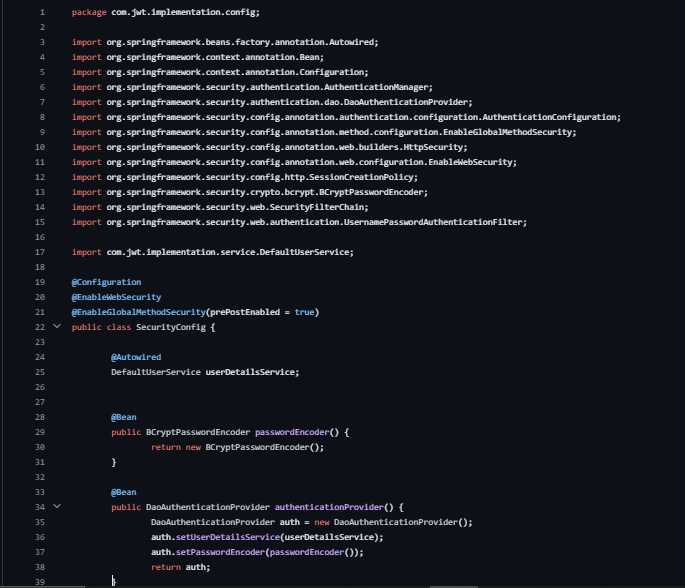Click the userDetailsService field declaration

[x=205, y=372]
